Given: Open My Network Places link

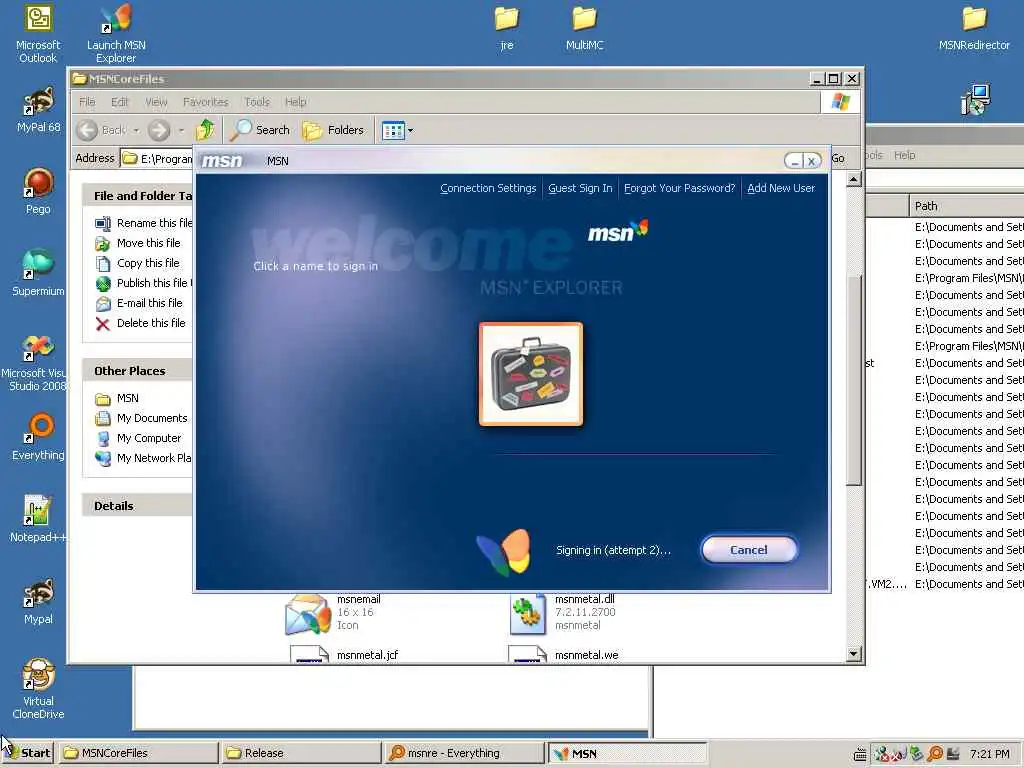Looking at the screenshot, I should (x=144, y=458).
